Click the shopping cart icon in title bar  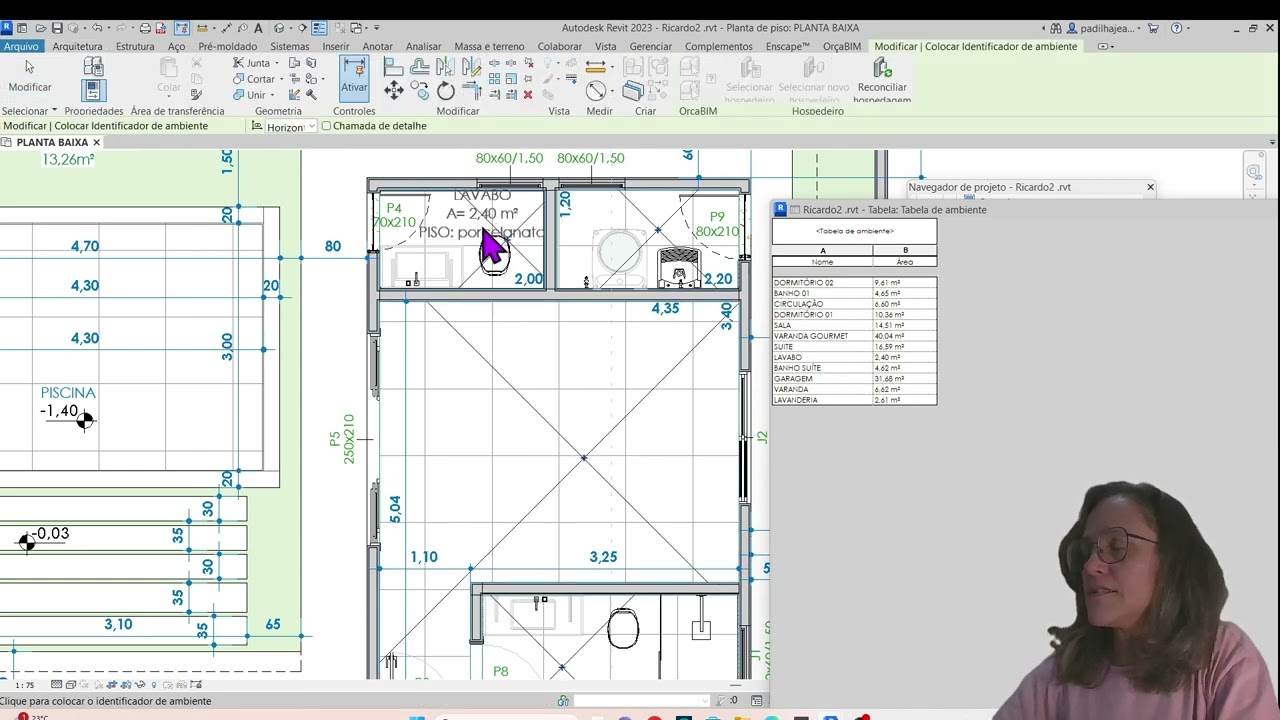coord(1153,28)
